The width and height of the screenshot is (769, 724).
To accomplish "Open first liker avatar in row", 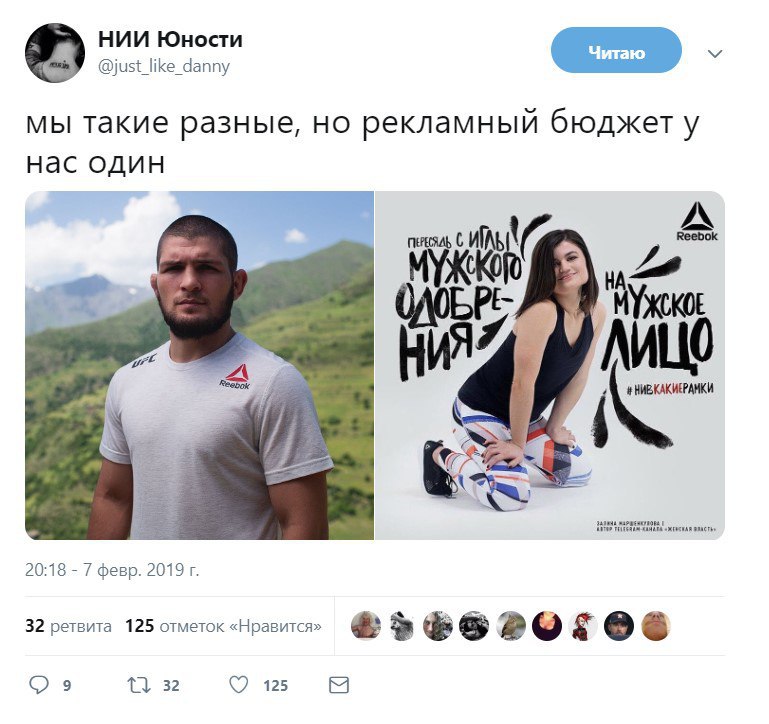I will click(x=366, y=626).
